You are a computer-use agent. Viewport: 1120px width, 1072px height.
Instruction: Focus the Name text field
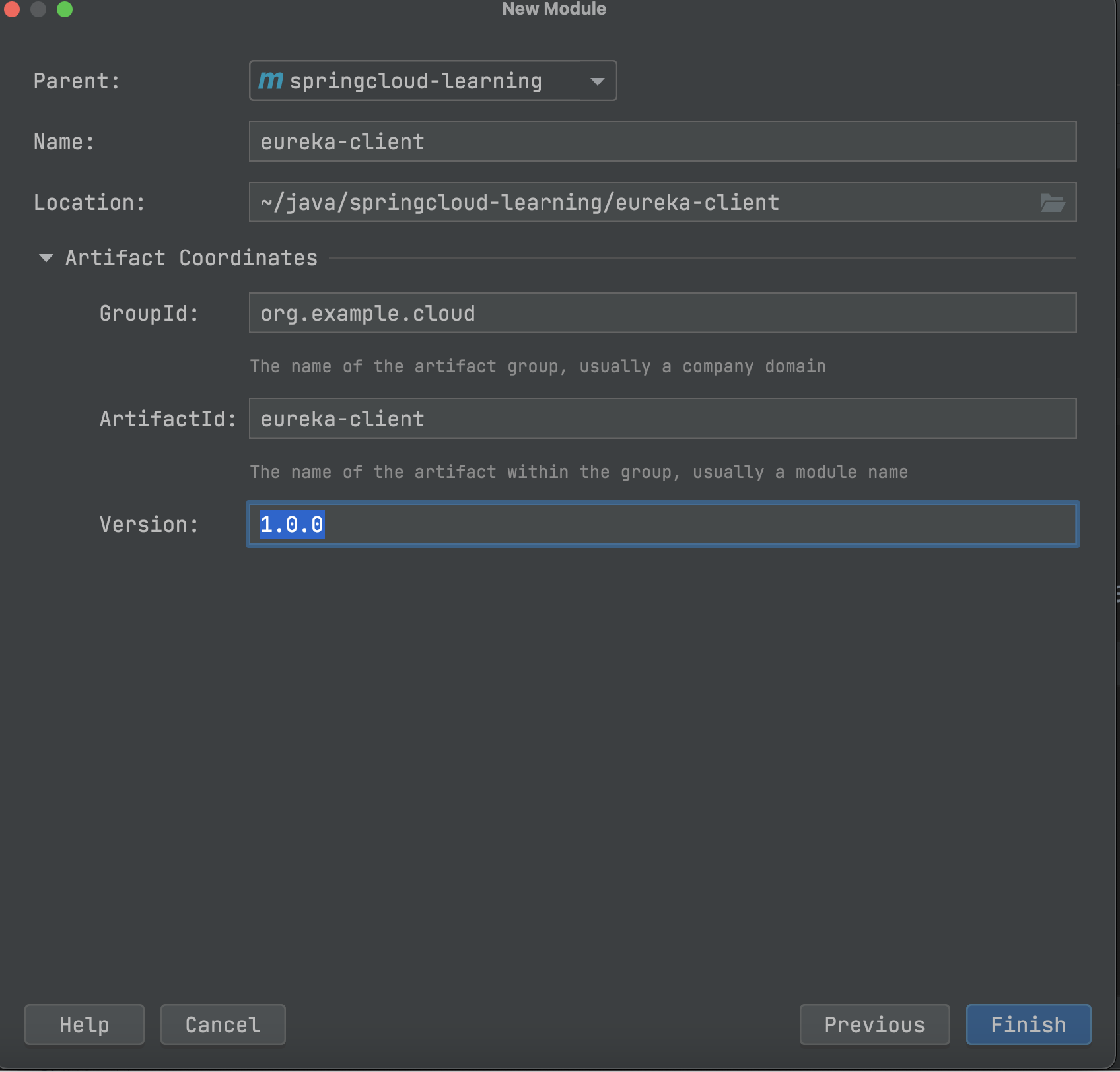point(662,141)
